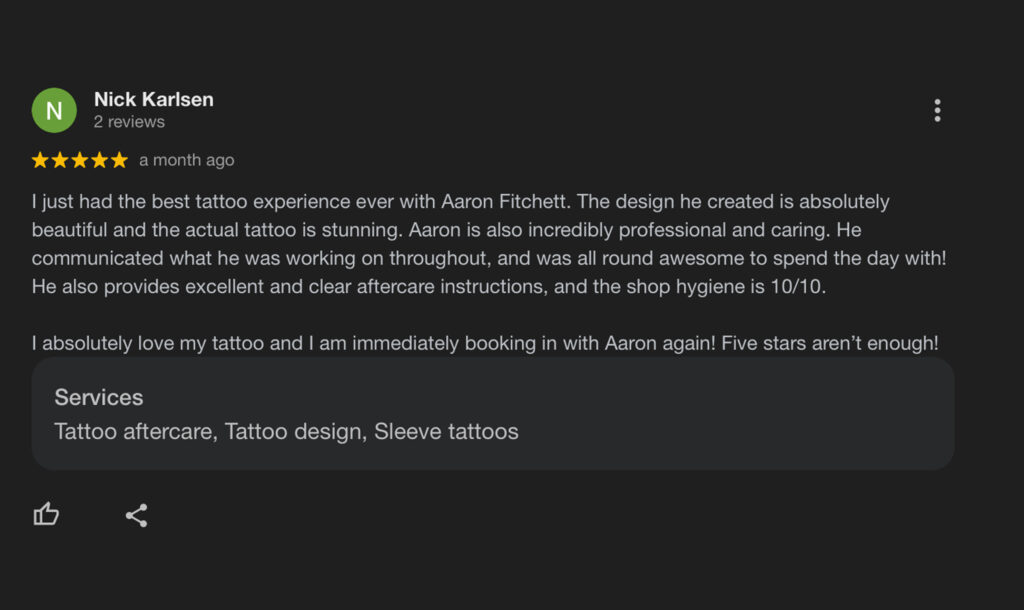The height and width of the screenshot is (610, 1024).
Task: Click the '10/10' hygiene rating text
Action: (x=796, y=287)
